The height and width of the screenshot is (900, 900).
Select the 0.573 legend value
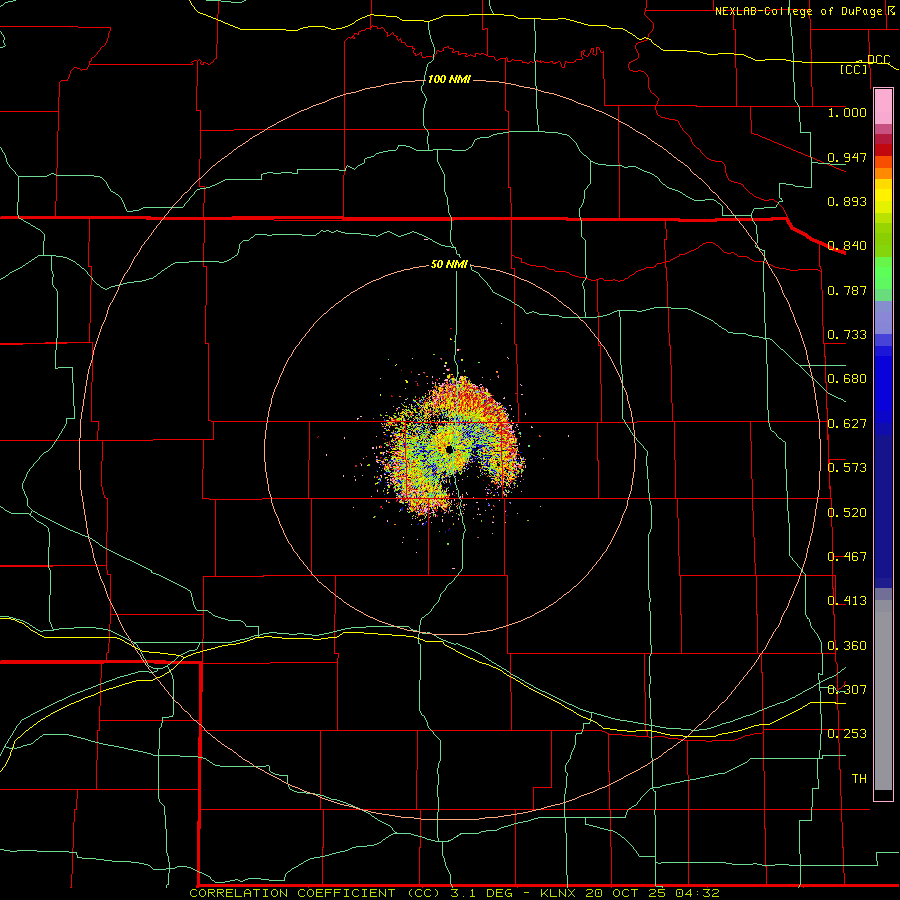coord(847,468)
